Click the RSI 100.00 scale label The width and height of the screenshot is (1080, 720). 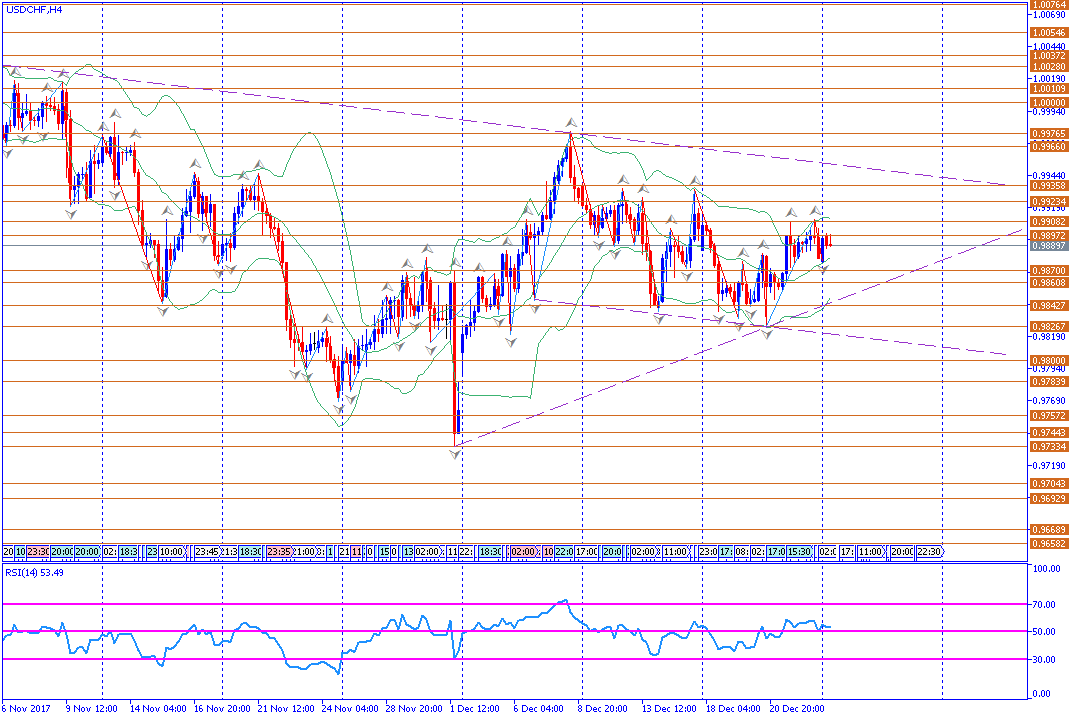(x=1046, y=568)
